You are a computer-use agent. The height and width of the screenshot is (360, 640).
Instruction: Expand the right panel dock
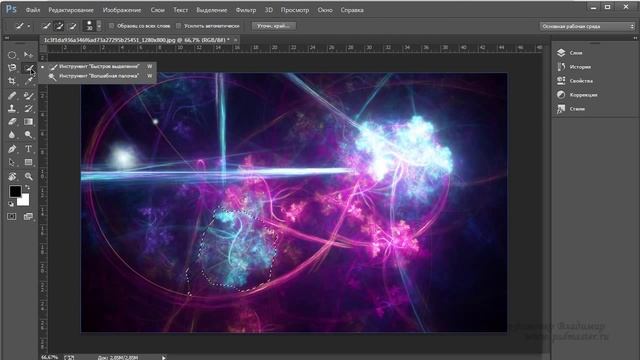point(635,38)
